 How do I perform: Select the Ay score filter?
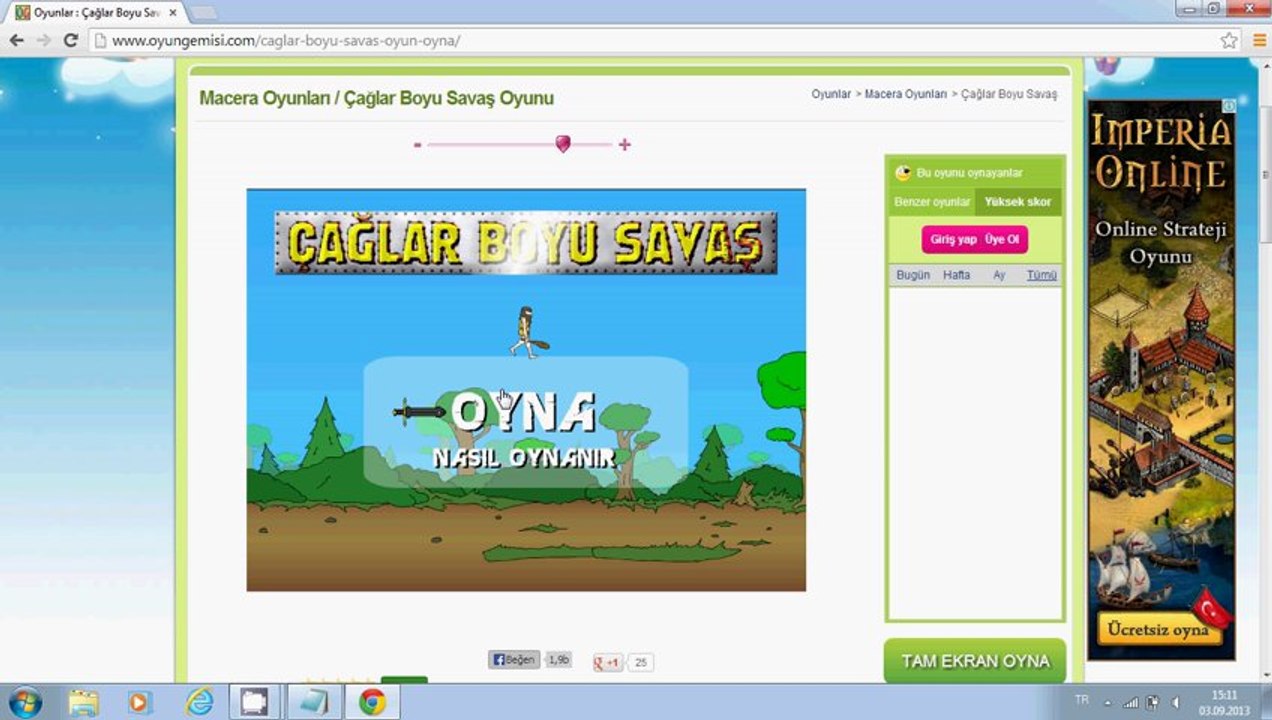[x=999, y=275]
